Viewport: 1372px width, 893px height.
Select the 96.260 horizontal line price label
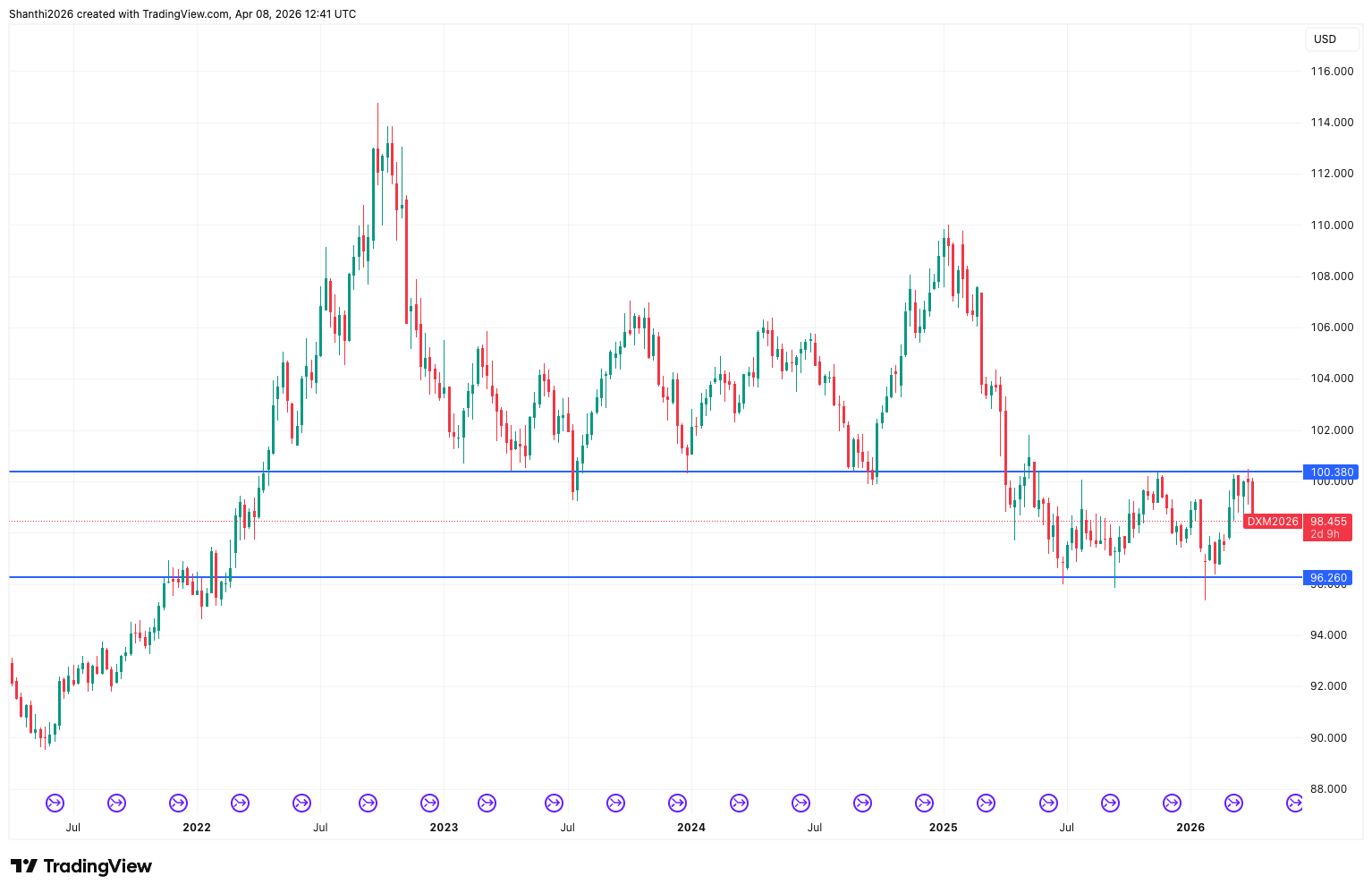tap(1328, 578)
